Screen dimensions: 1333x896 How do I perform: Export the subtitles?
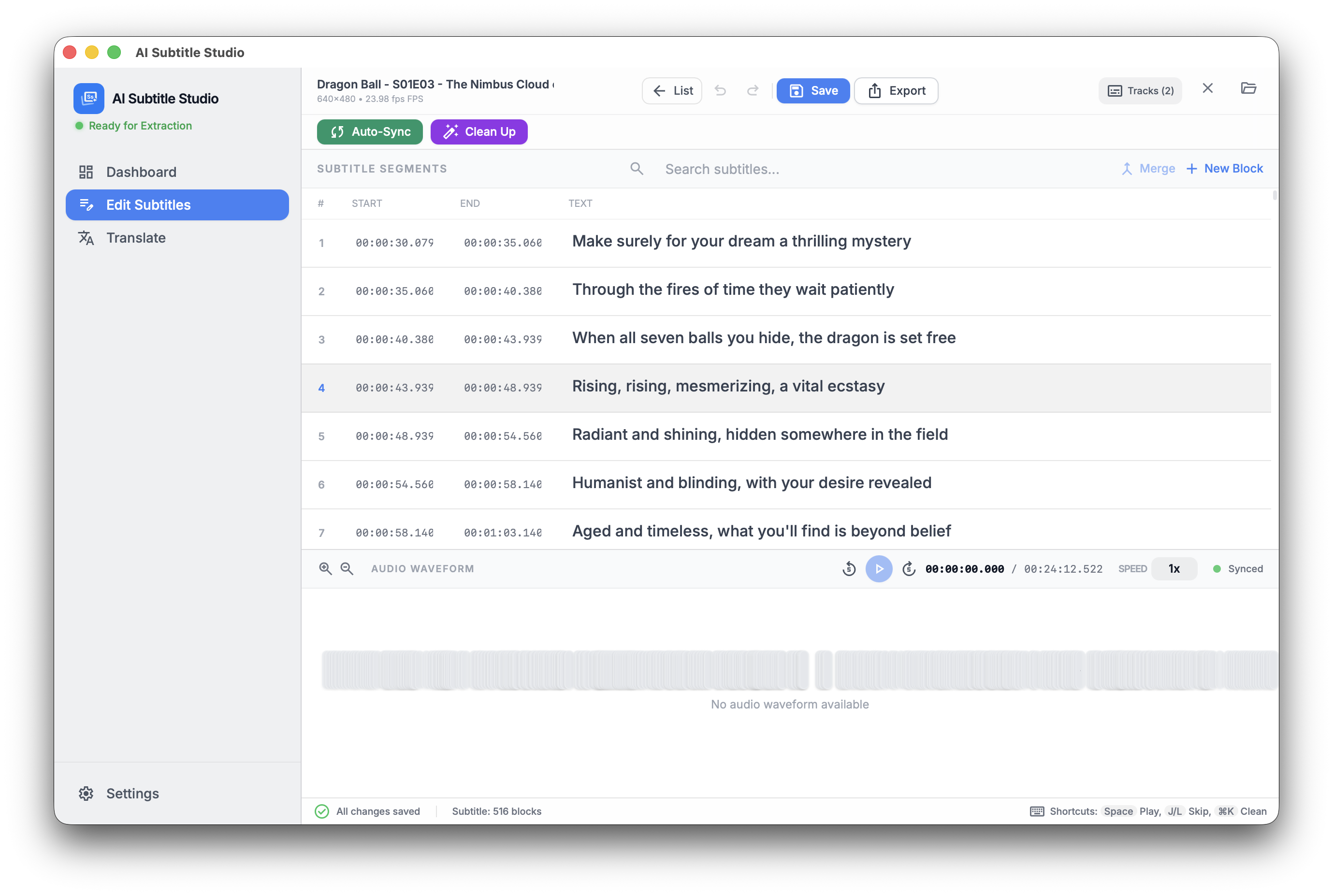tap(896, 91)
